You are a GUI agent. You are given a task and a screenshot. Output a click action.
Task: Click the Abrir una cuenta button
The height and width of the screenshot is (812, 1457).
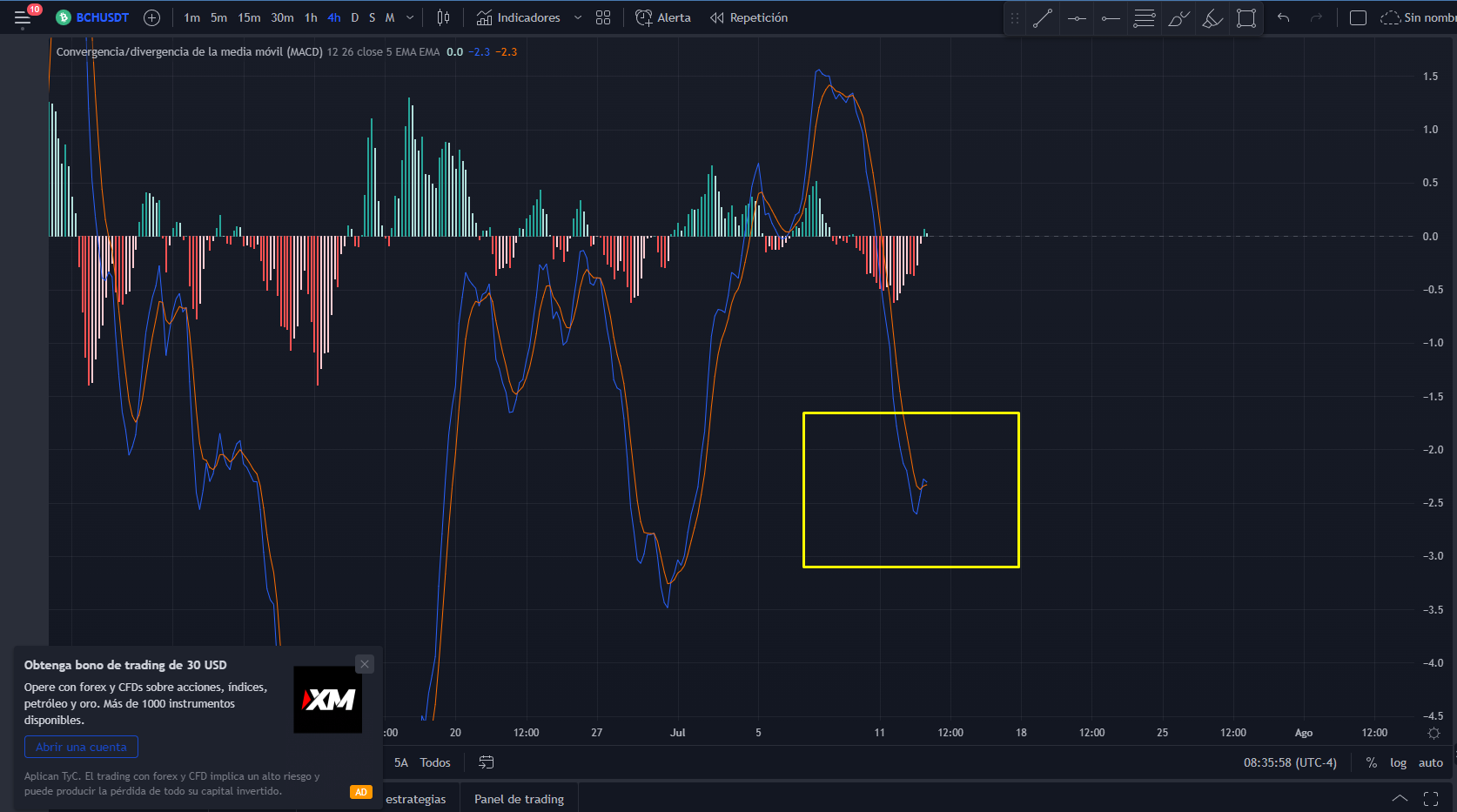[81, 747]
